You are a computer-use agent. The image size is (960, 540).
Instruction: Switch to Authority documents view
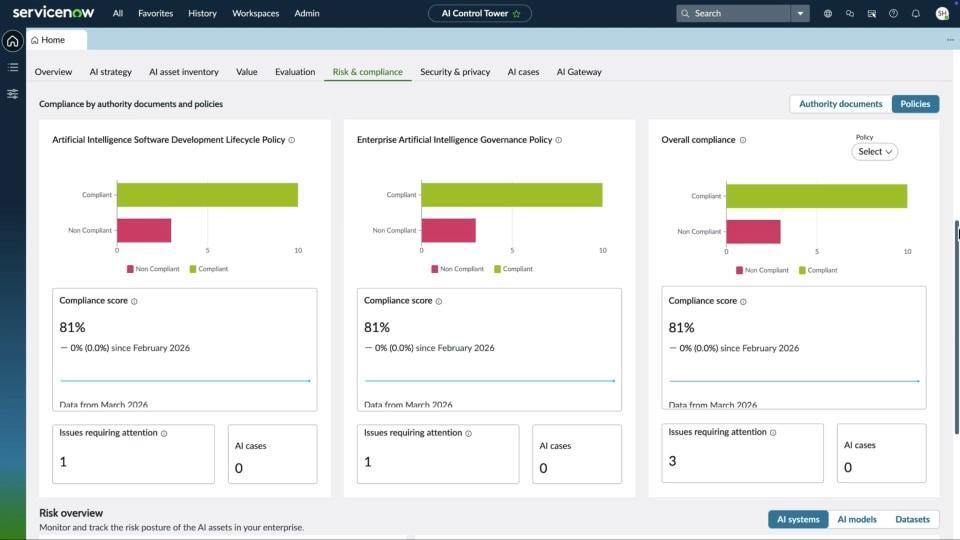[841, 104]
